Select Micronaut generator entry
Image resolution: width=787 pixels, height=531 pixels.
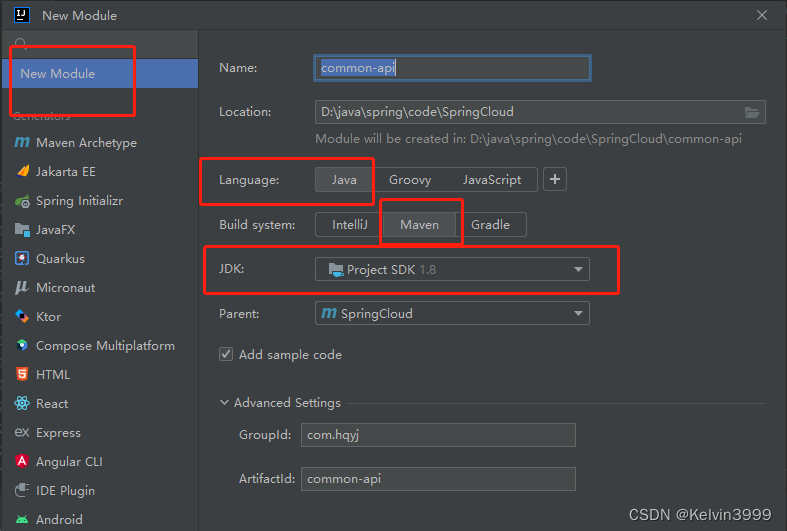(100, 288)
